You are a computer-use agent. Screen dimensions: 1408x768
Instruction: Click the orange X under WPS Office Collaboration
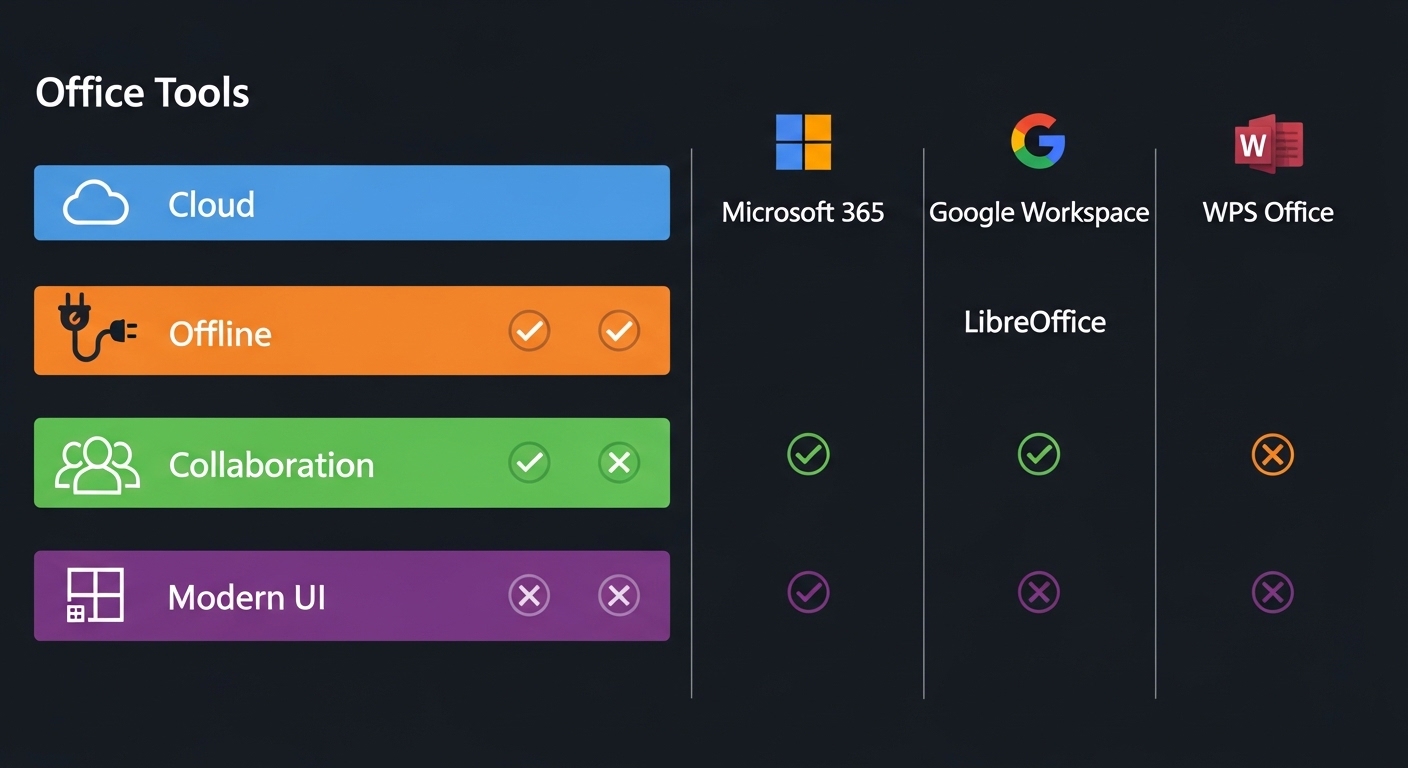1271,455
